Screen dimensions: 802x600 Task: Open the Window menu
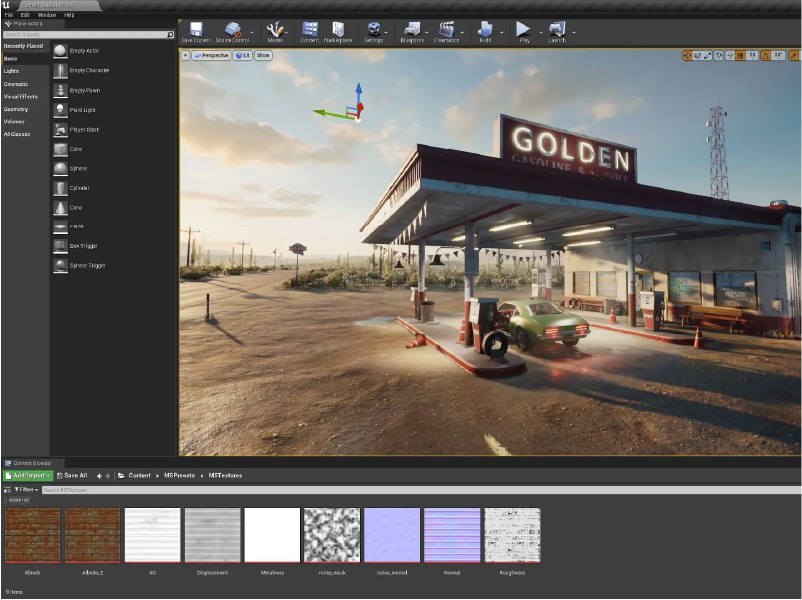click(47, 15)
